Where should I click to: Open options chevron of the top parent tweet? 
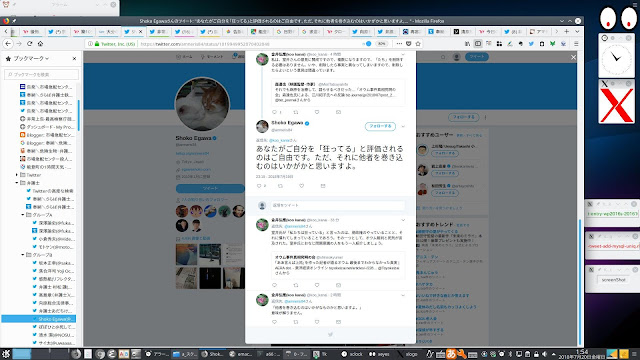click(403, 54)
